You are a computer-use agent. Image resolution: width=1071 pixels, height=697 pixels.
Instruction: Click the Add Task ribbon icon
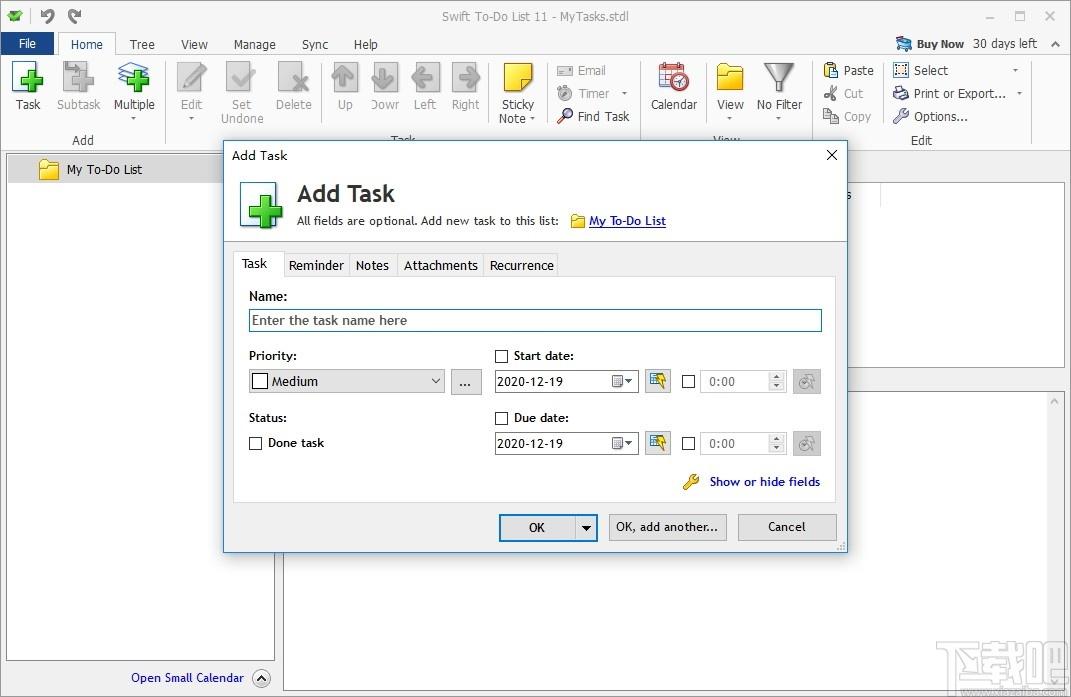[28, 77]
